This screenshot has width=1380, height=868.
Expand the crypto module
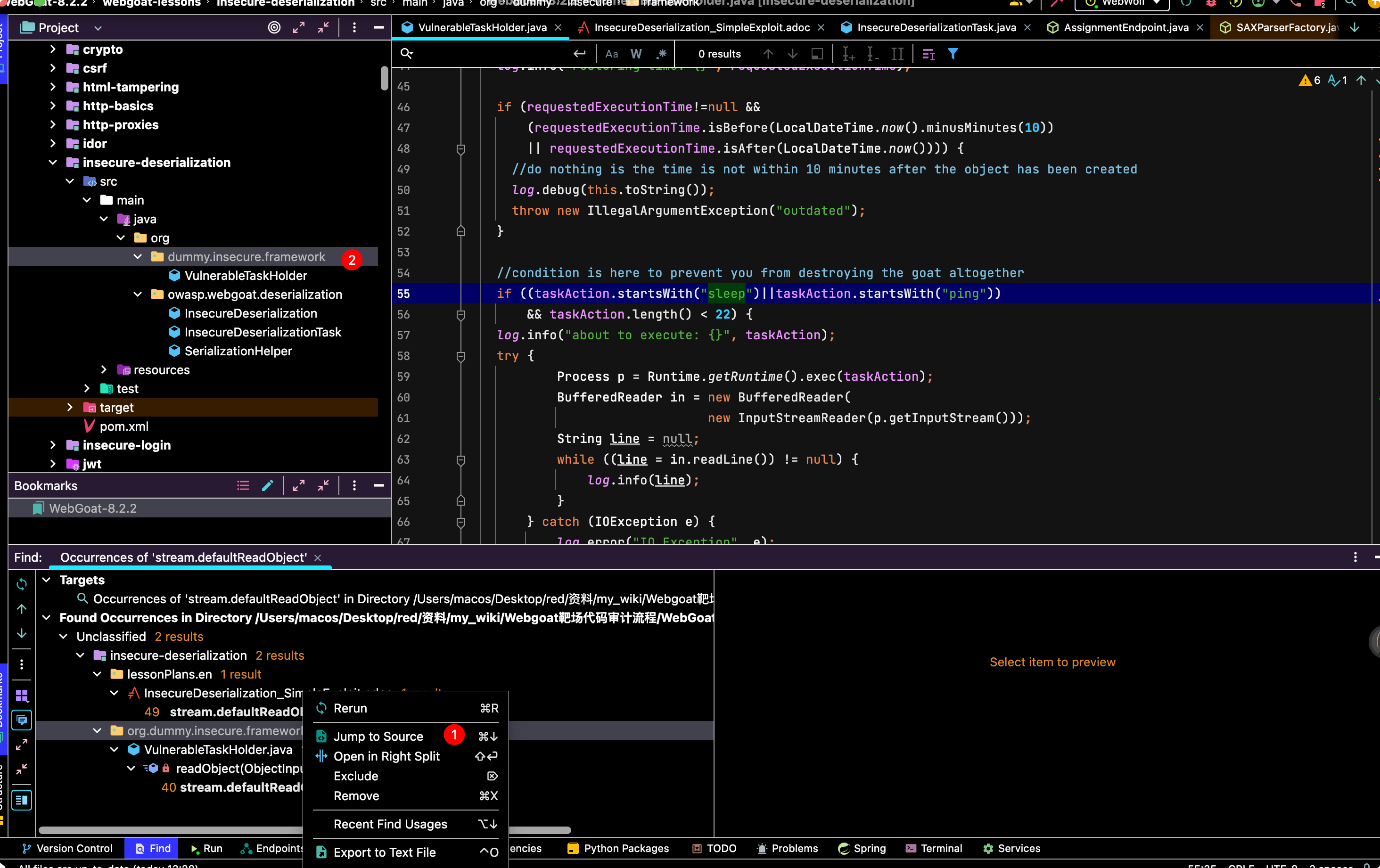pos(53,49)
